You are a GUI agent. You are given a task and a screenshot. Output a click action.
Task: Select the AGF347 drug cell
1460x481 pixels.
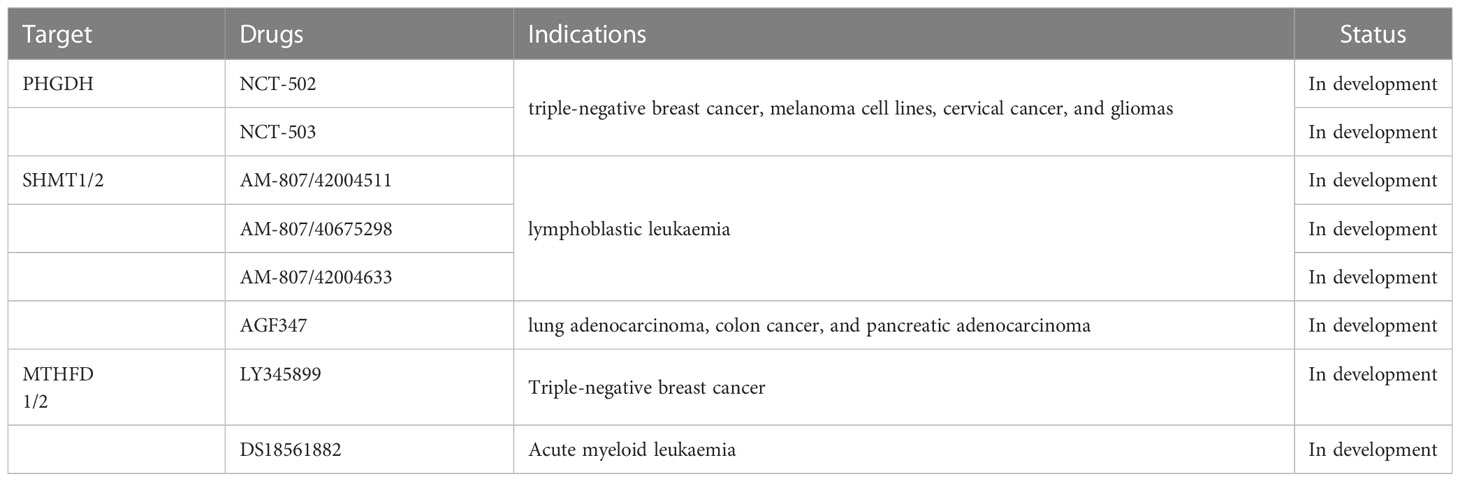click(369, 325)
